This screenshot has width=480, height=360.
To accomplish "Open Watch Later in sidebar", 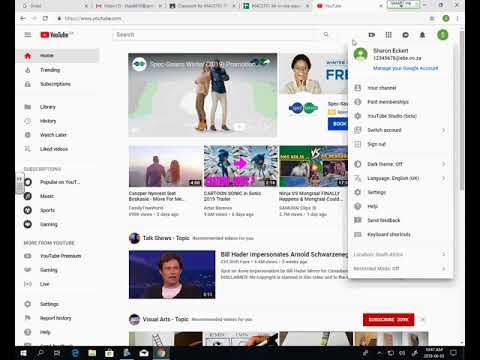I will (x=57, y=135).
